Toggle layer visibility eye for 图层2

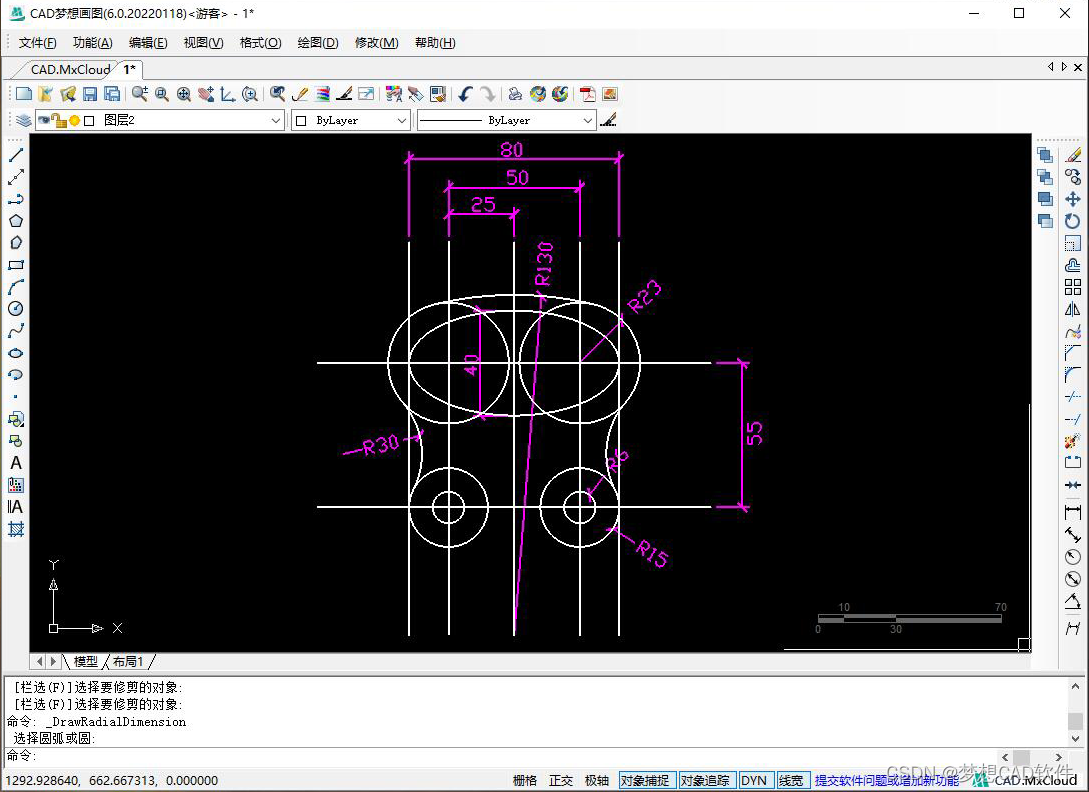point(44,120)
